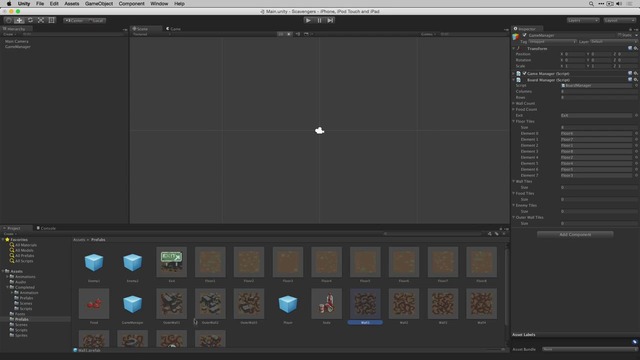
Task: Click the Rows input field
Action: pyautogui.click(x=599, y=98)
